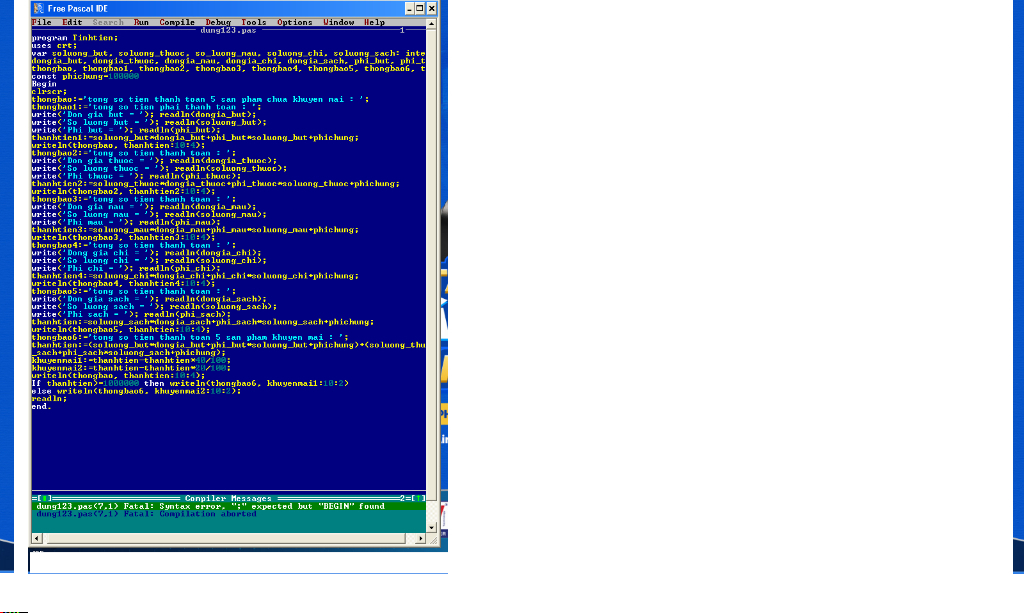Open the Compile menu
The height and width of the screenshot is (613, 1024).
[x=177, y=22]
